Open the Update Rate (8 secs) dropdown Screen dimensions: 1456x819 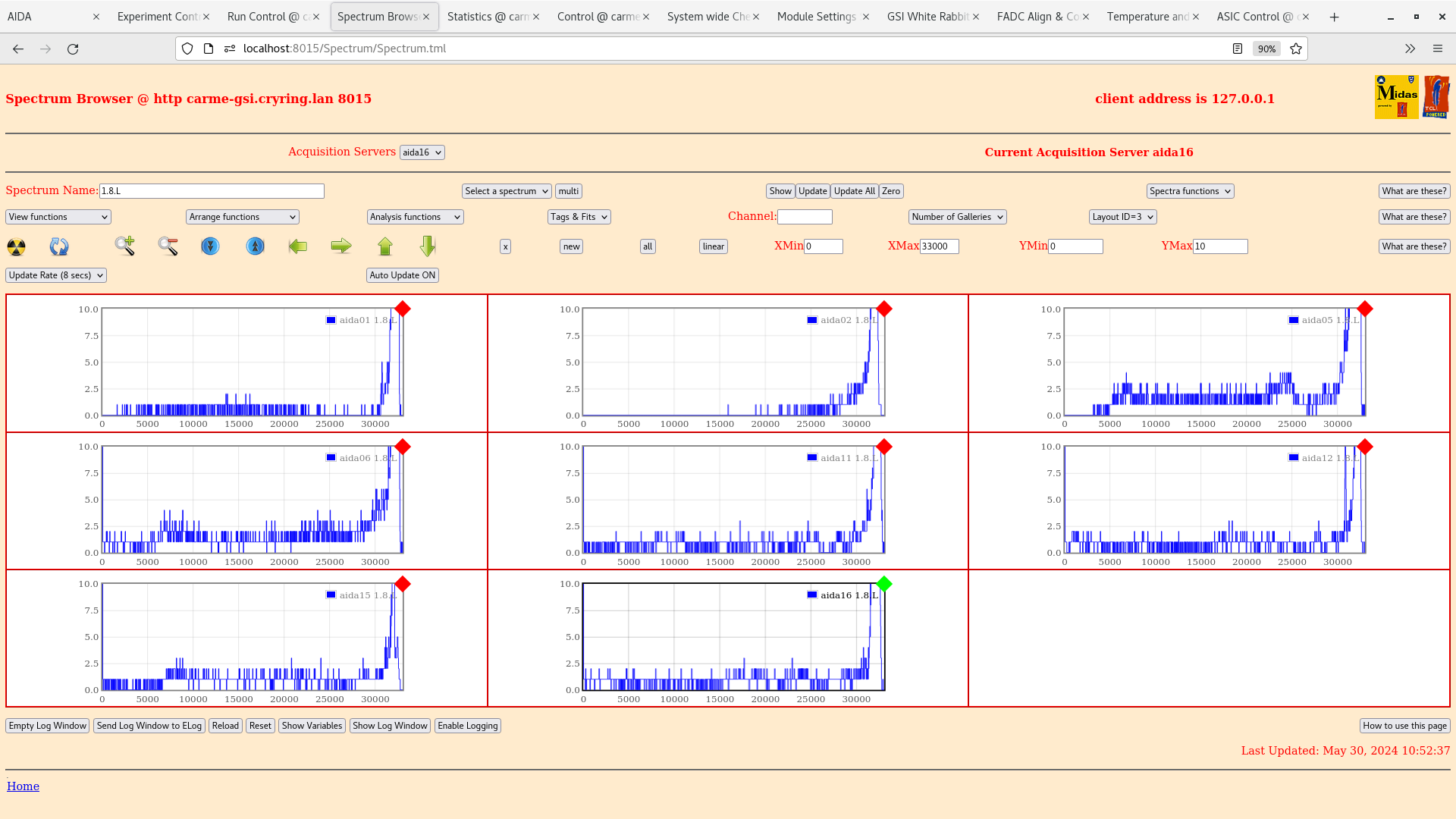click(x=55, y=275)
